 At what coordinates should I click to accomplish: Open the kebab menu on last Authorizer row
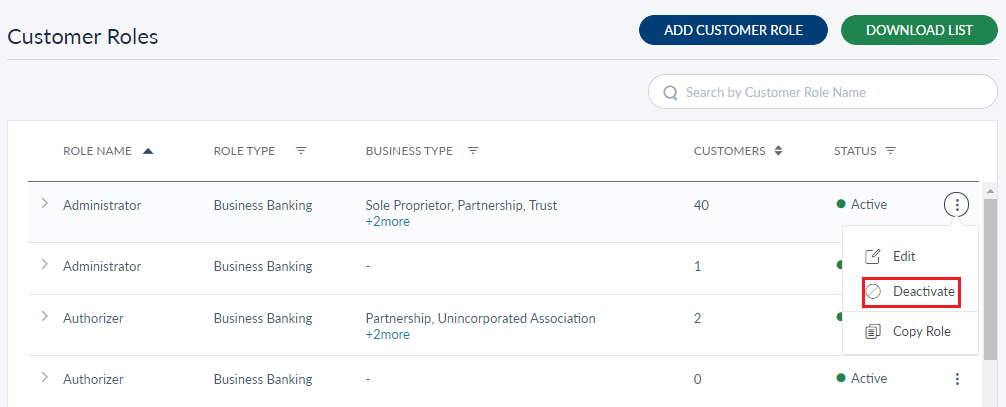coord(957,379)
